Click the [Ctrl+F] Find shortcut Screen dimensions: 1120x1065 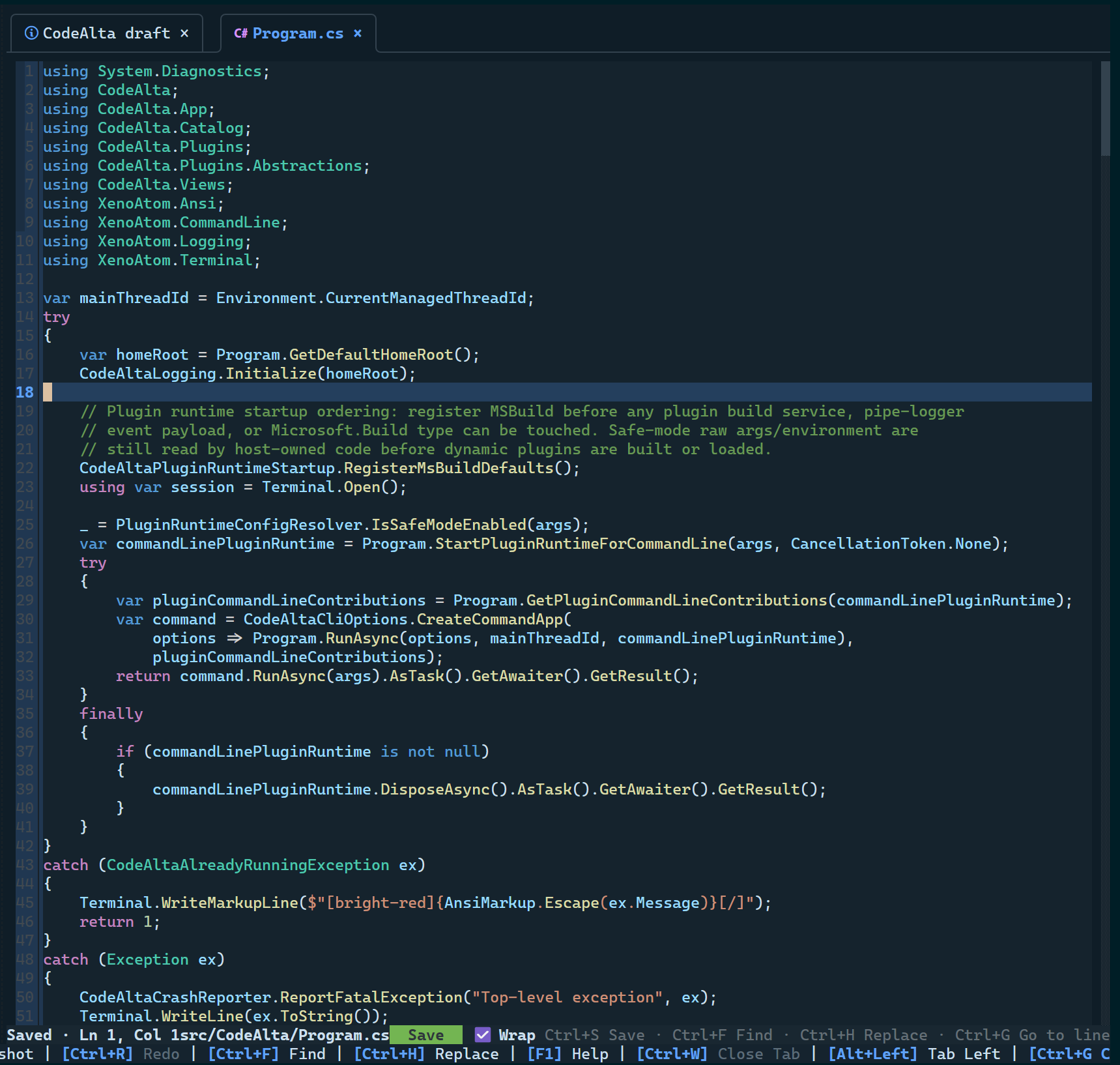[266, 1054]
